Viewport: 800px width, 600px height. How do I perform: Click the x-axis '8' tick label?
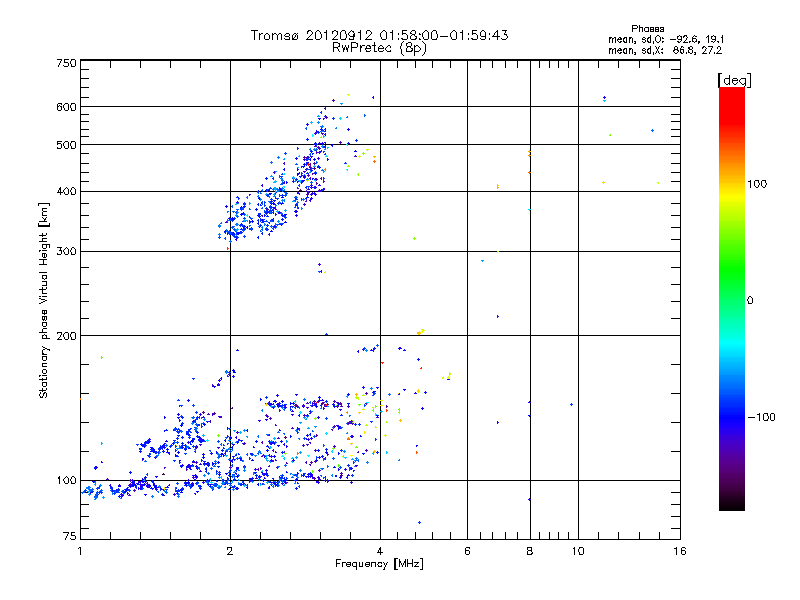(x=530, y=551)
